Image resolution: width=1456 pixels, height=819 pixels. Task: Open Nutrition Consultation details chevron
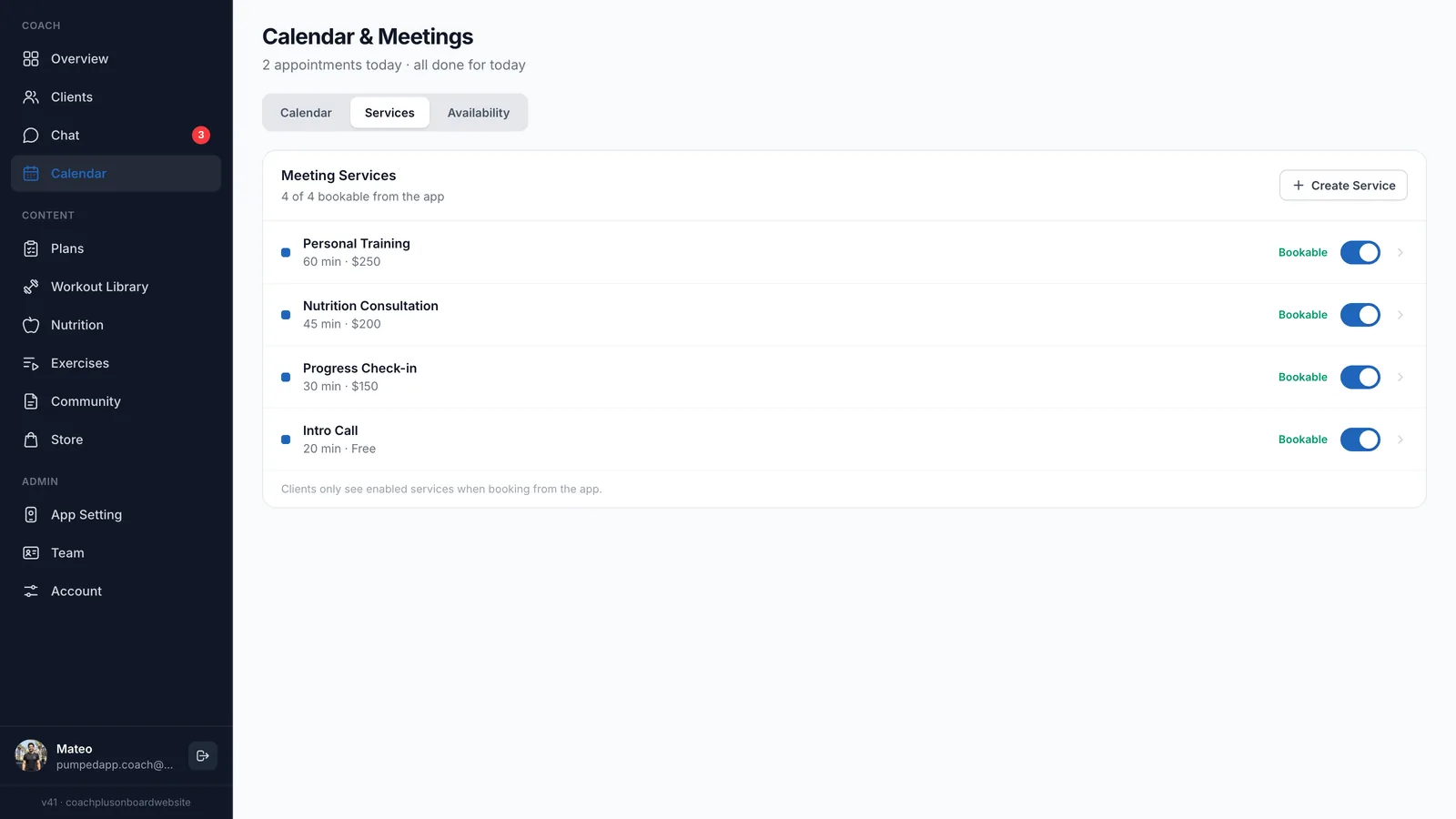(1400, 315)
